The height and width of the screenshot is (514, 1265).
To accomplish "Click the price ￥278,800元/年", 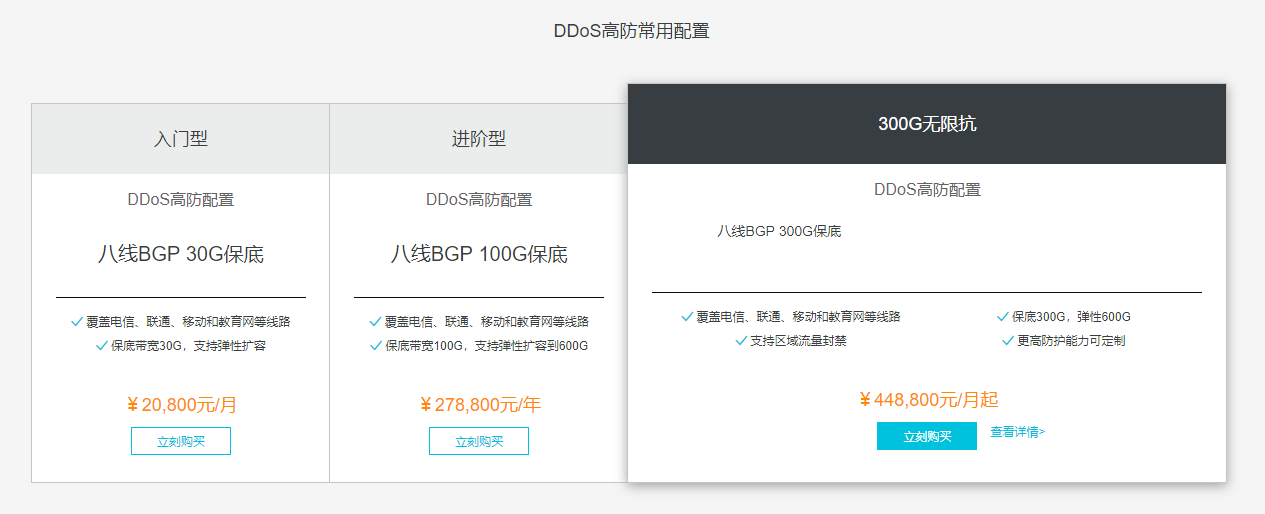I will pyautogui.click(x=479, y=405).
